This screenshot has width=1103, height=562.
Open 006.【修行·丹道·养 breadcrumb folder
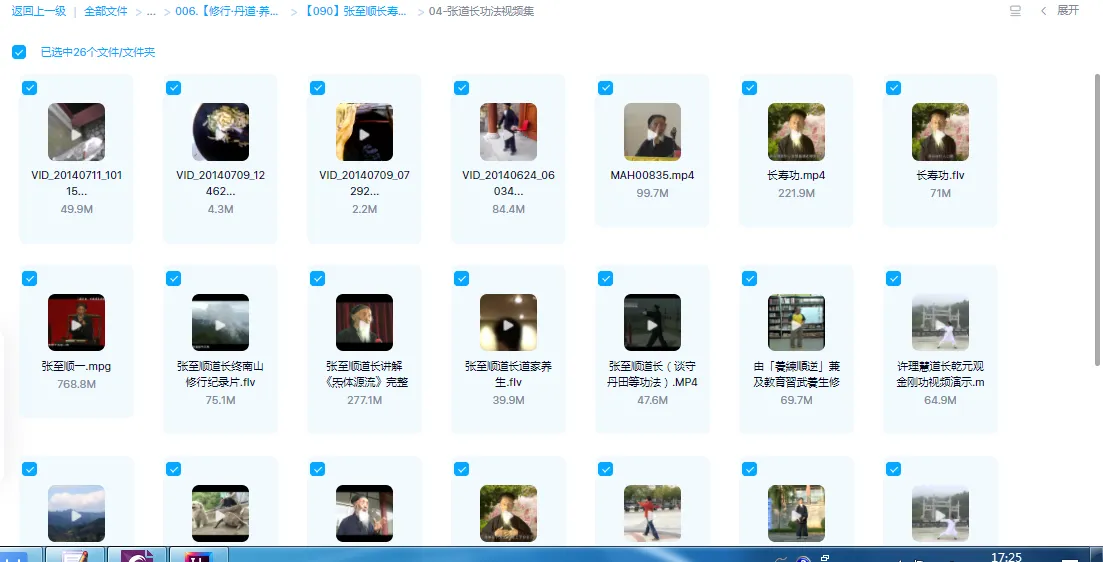coord(229,11)
